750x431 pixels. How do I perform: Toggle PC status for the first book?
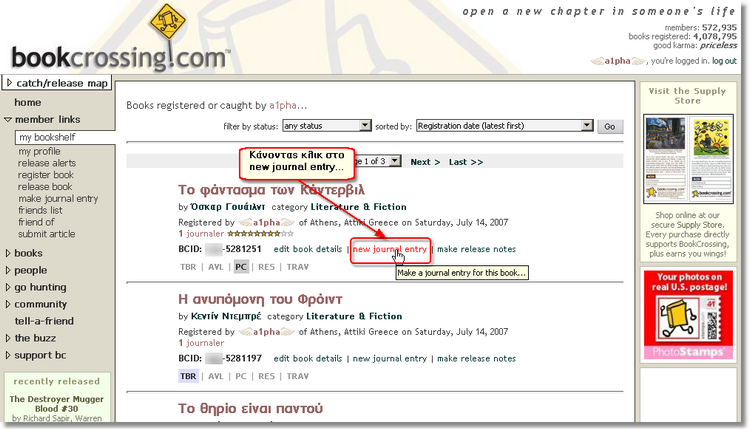pos(241,267)
